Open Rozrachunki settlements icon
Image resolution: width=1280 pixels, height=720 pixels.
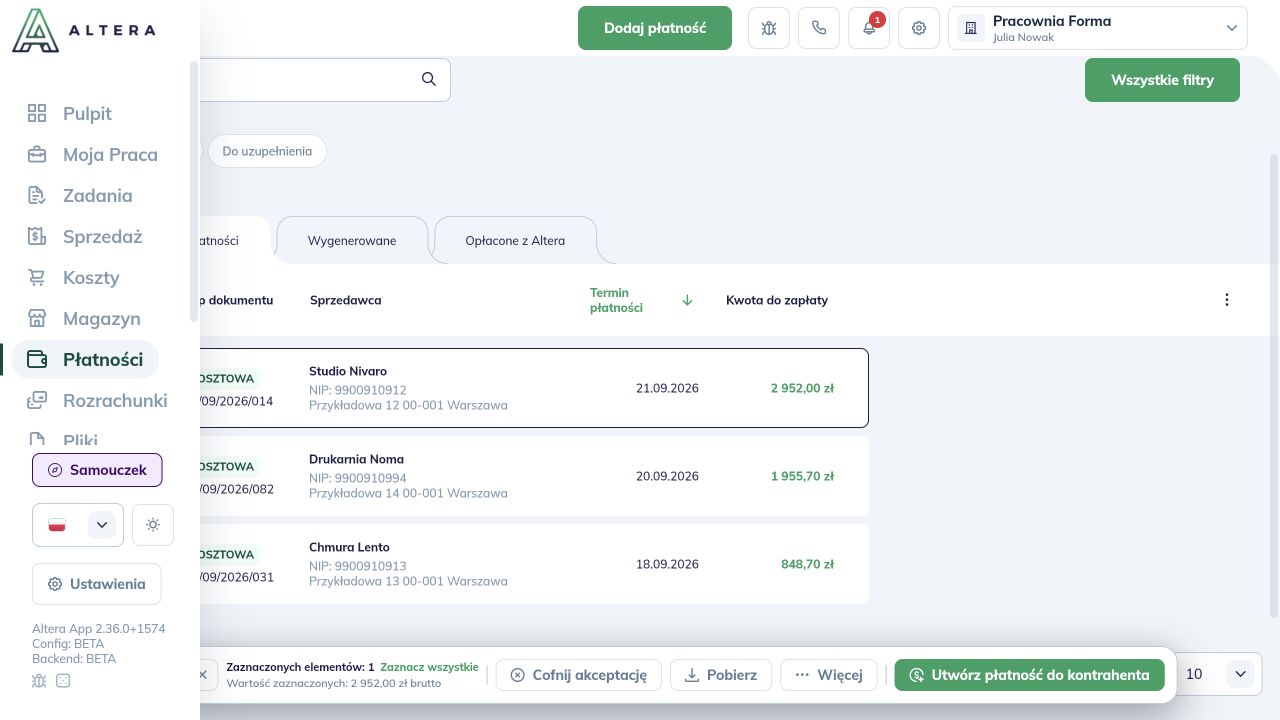click(37, 401)
